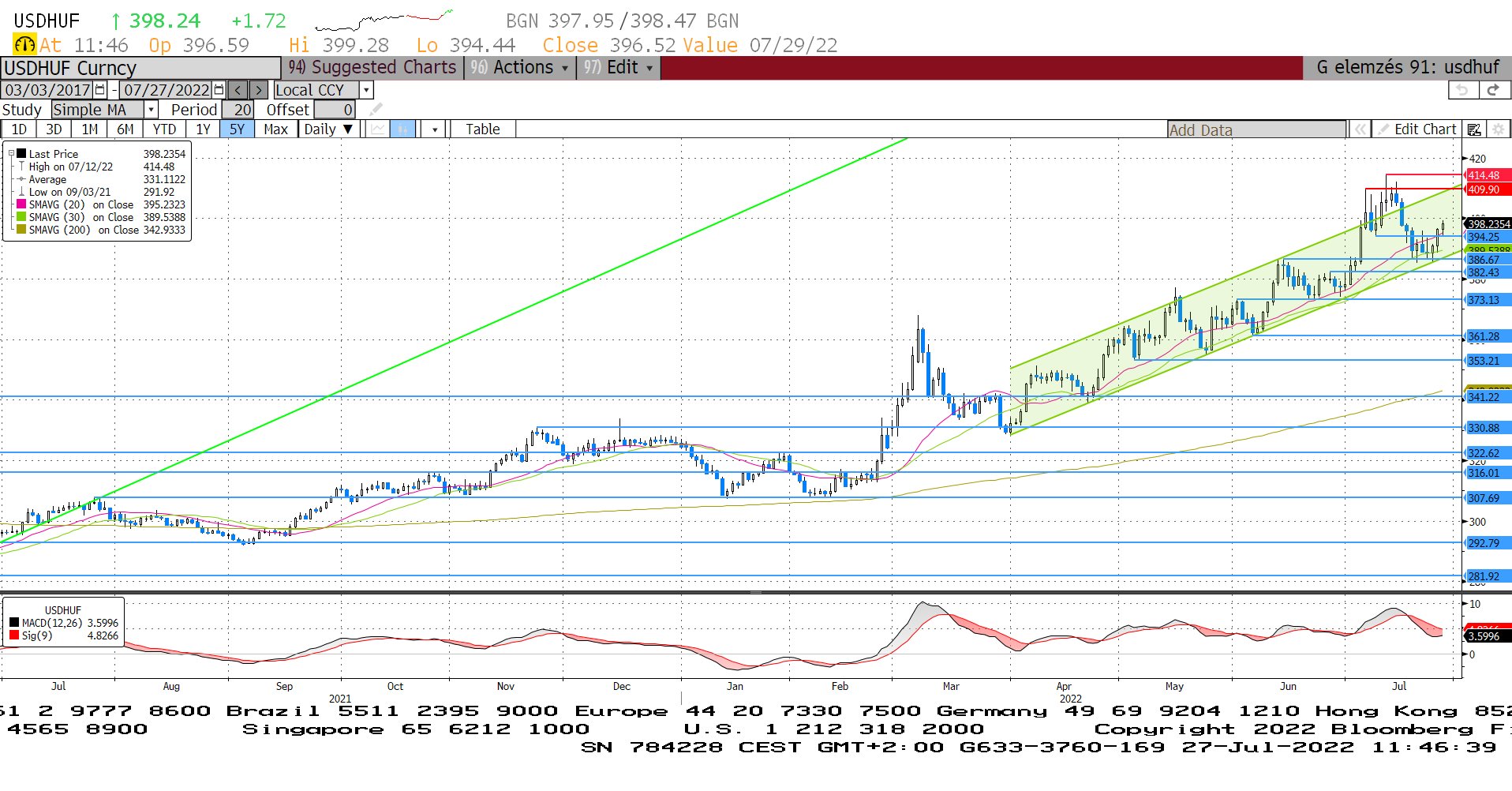1512x791 pixels.
Task: Shift date range forward with right arrow
Action: [259, 90]
